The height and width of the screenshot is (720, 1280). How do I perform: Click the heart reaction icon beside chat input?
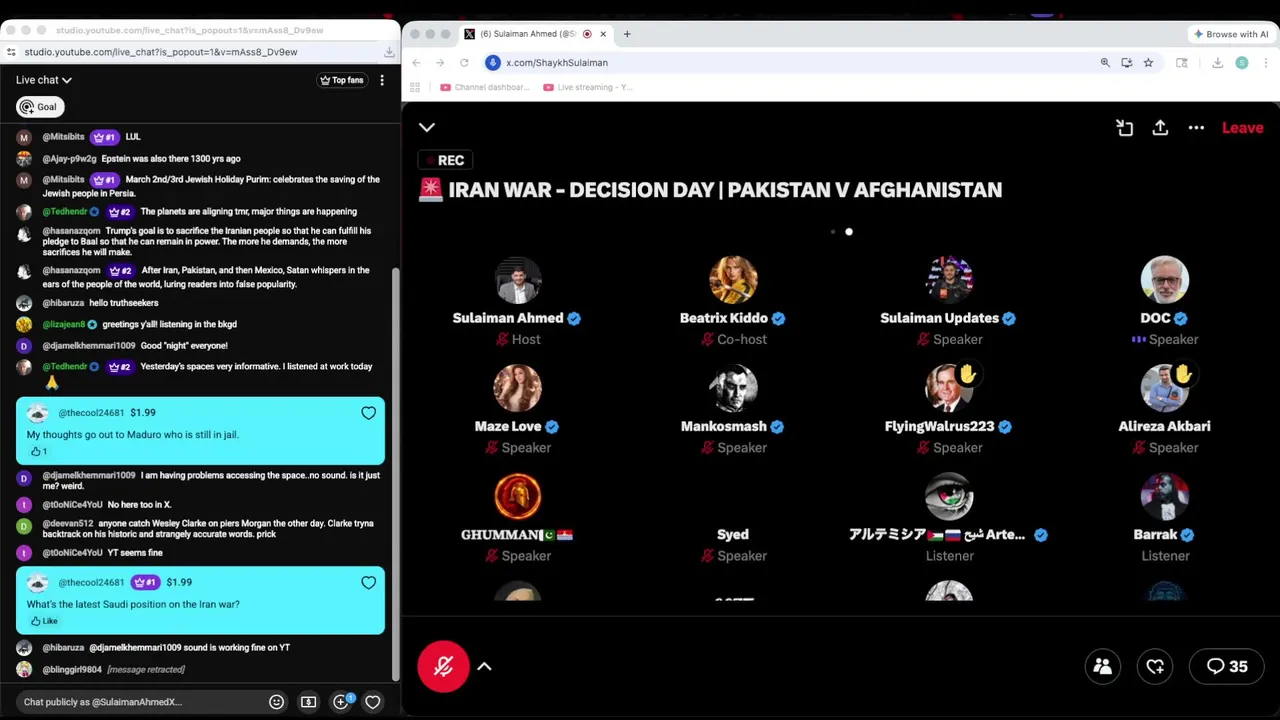coord(372,702)
